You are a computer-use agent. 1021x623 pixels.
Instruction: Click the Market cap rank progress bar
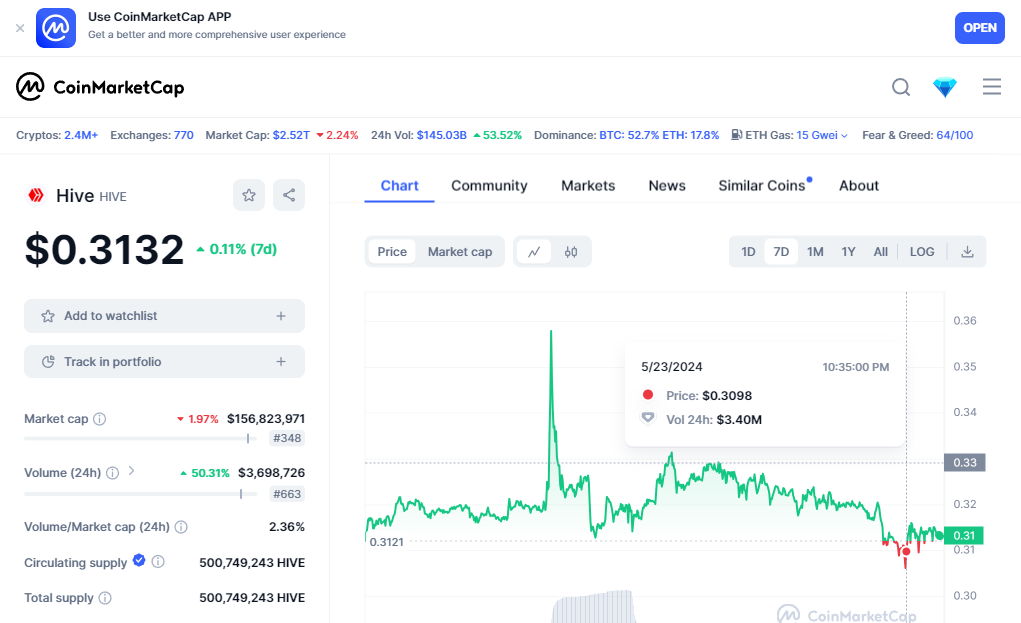136,438
